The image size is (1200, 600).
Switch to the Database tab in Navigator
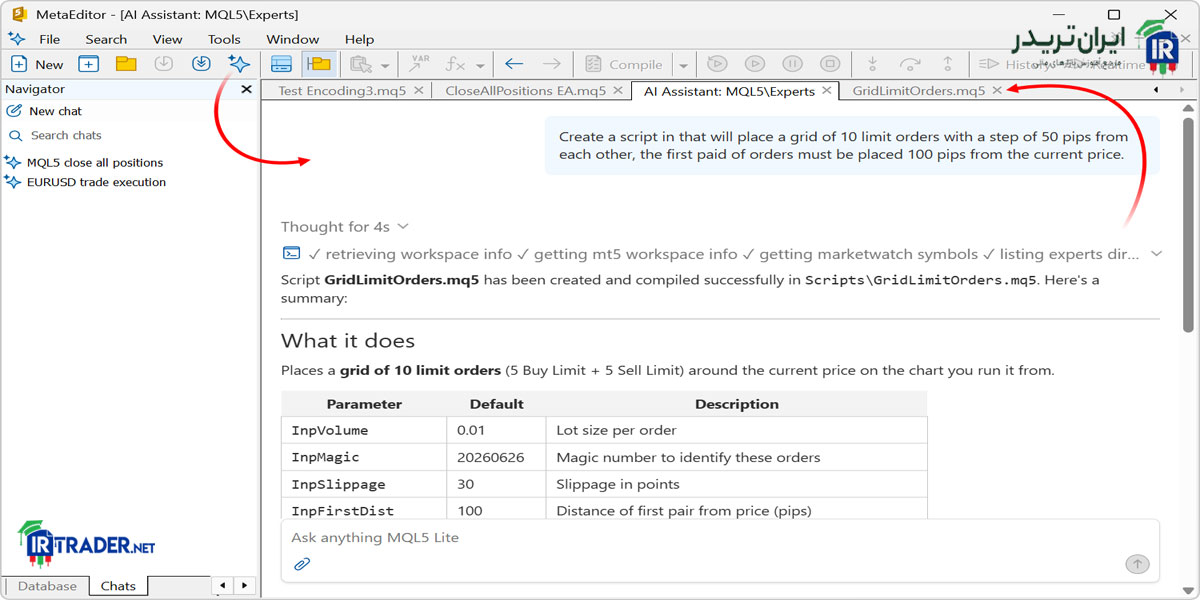(x=47, y=586)
